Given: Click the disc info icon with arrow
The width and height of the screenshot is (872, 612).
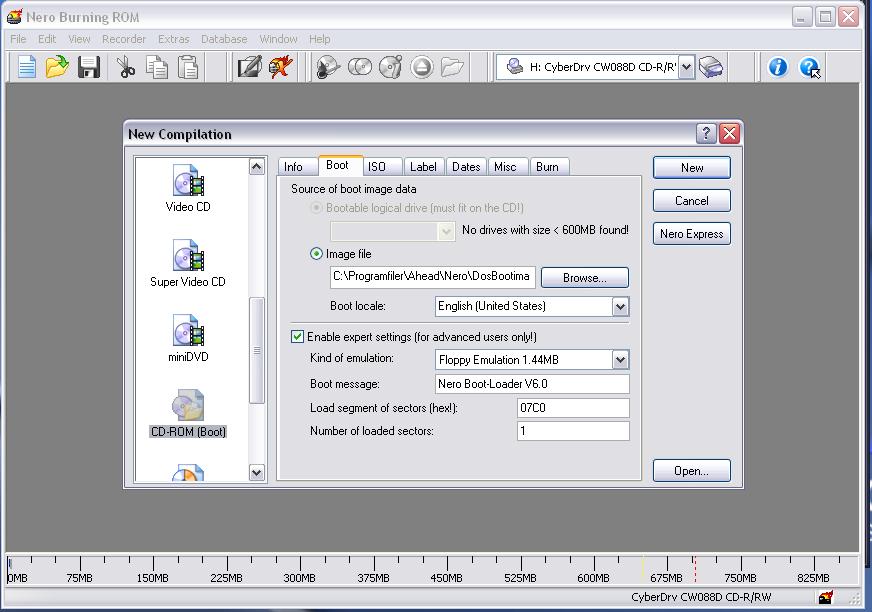Looking at the screenshot, I should point(328,68).
